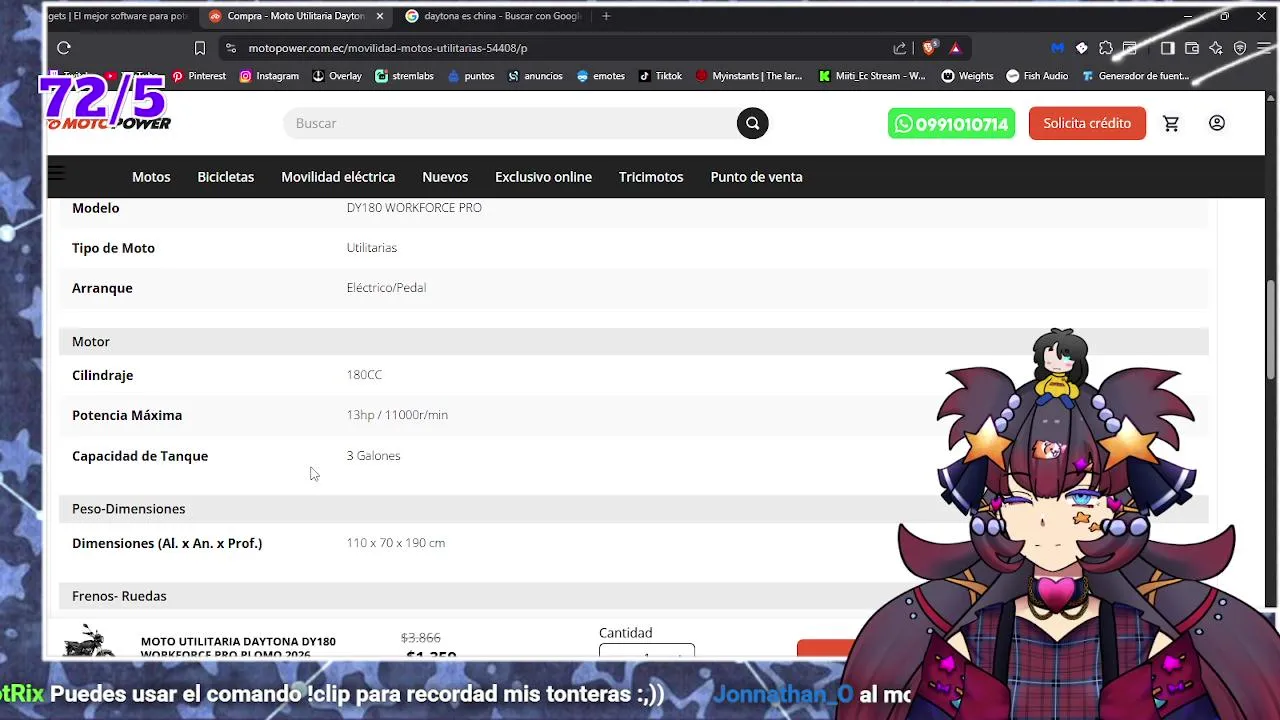Open the Fish Audio bookmark

click(x=1037, y=76)
